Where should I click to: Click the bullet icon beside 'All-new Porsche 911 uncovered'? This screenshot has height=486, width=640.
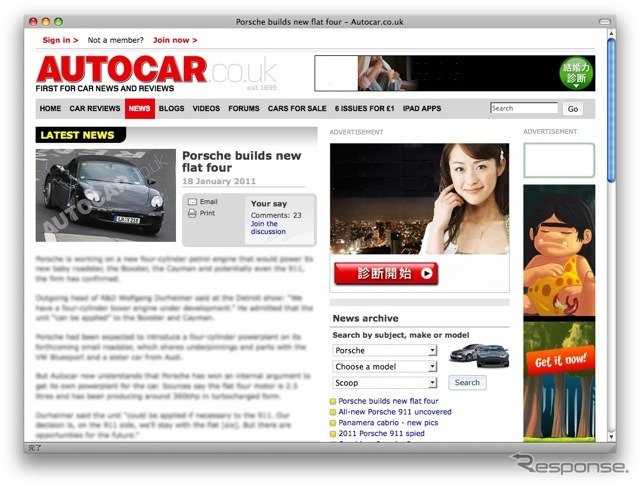[333, 413]
